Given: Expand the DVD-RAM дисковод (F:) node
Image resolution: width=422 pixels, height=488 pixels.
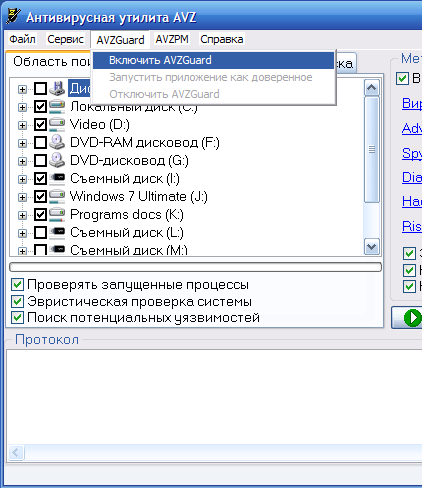Looking at the screenshot, I should click(22, 143).
